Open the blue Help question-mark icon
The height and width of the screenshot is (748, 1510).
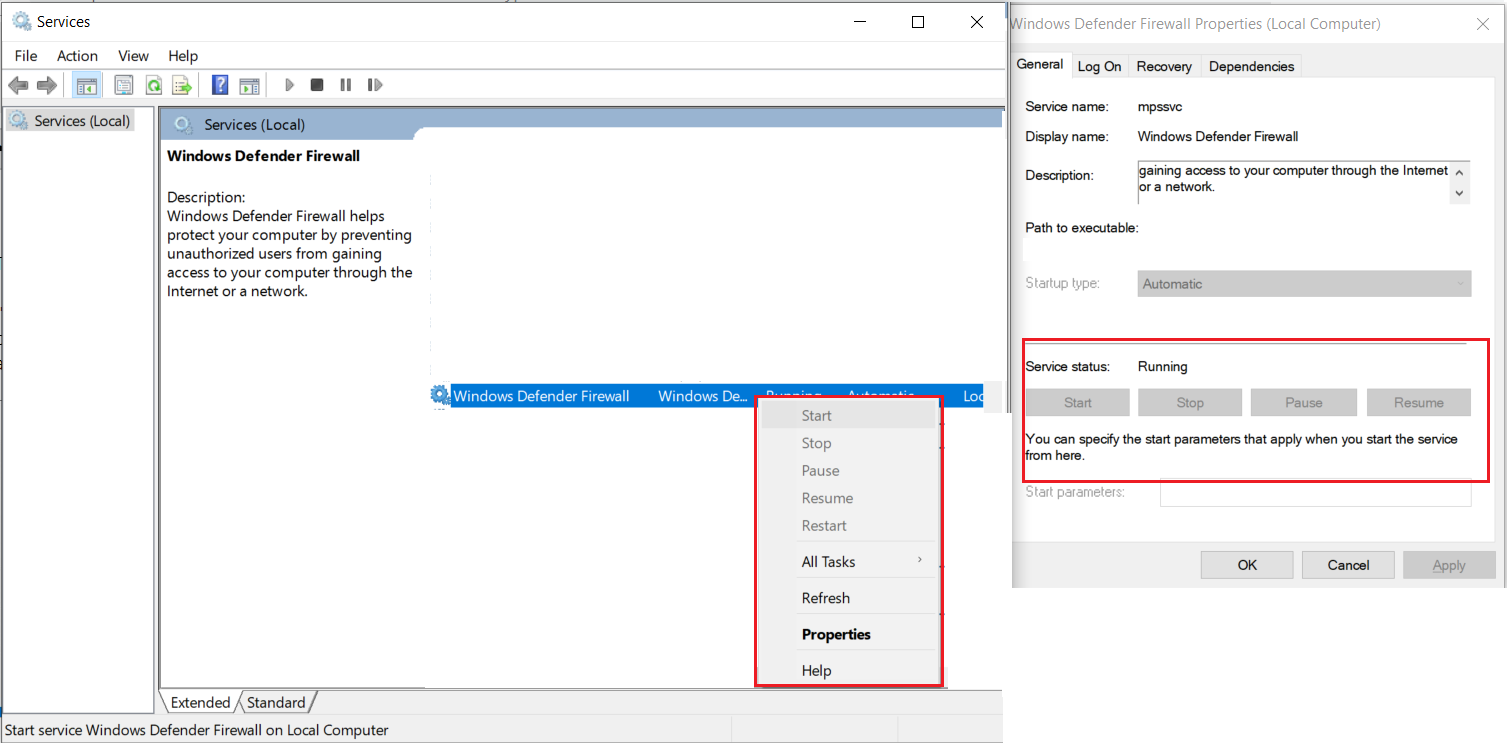tap(220, 85)
